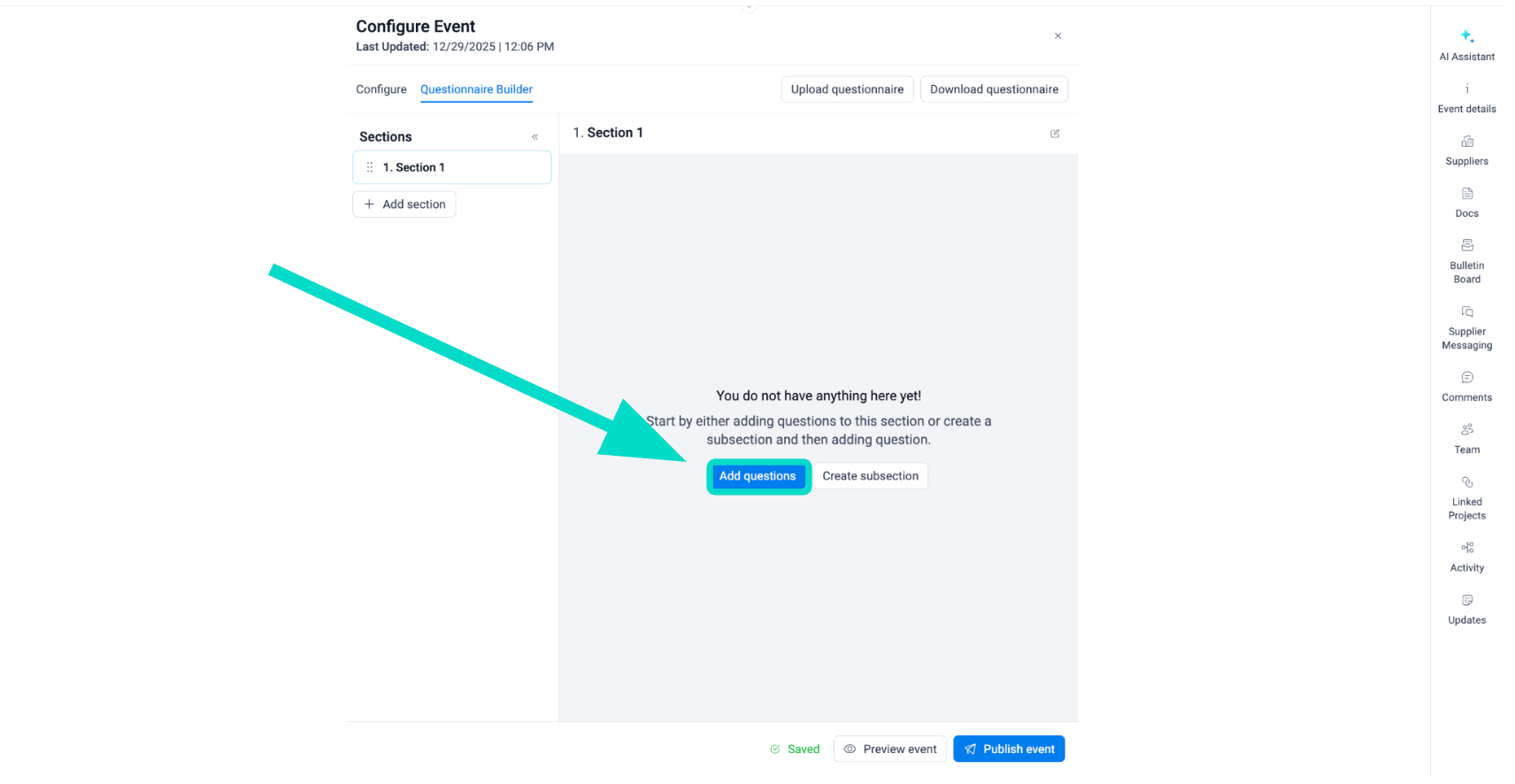Open Linked Projects panel
Image resolution: width=1515 pixels, height=784 pixels.
coord(1466,496)
